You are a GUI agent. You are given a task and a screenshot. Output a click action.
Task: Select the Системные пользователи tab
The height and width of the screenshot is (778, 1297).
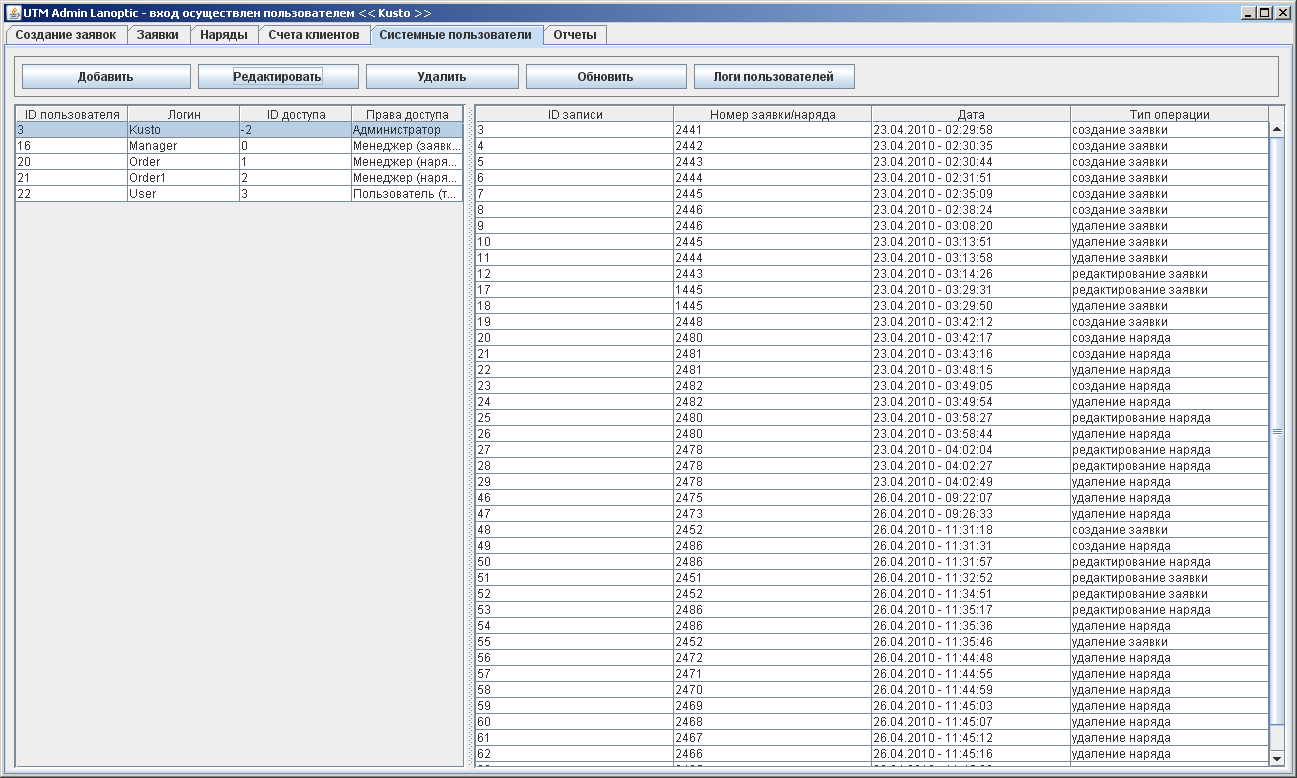[456, 34]
